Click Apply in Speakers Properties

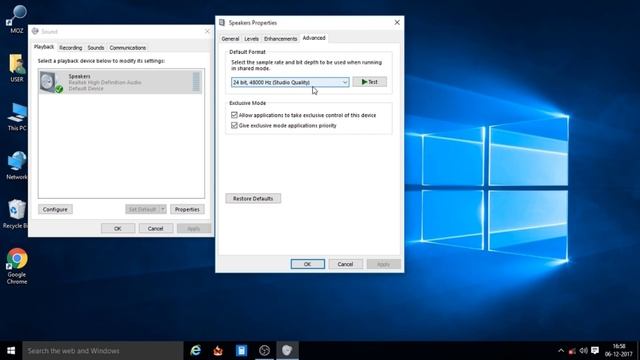coord(383,264)
